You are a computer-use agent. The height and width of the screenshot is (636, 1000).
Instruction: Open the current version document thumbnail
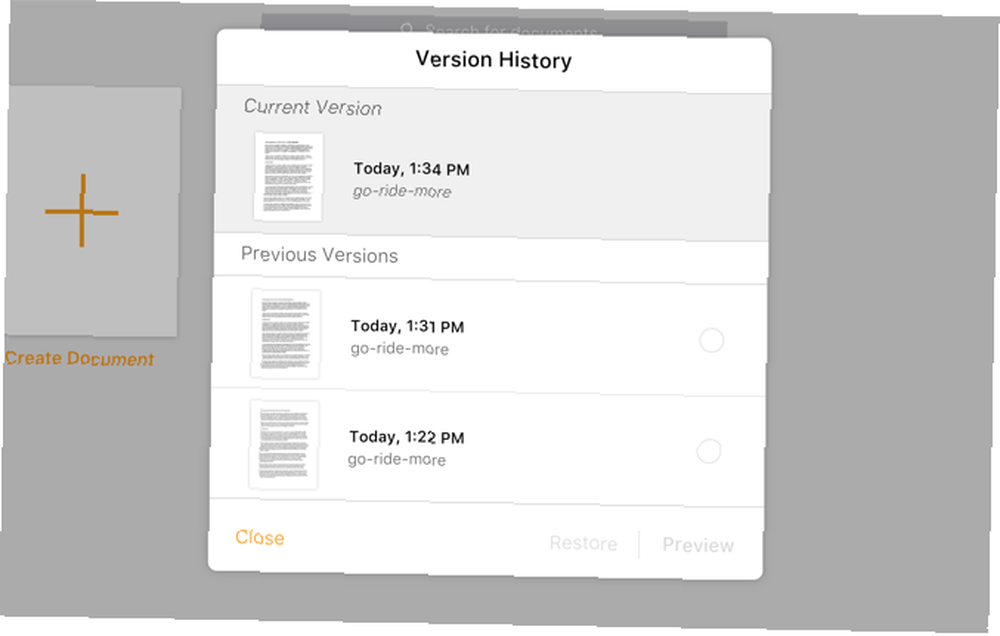(x=288, y=177)
